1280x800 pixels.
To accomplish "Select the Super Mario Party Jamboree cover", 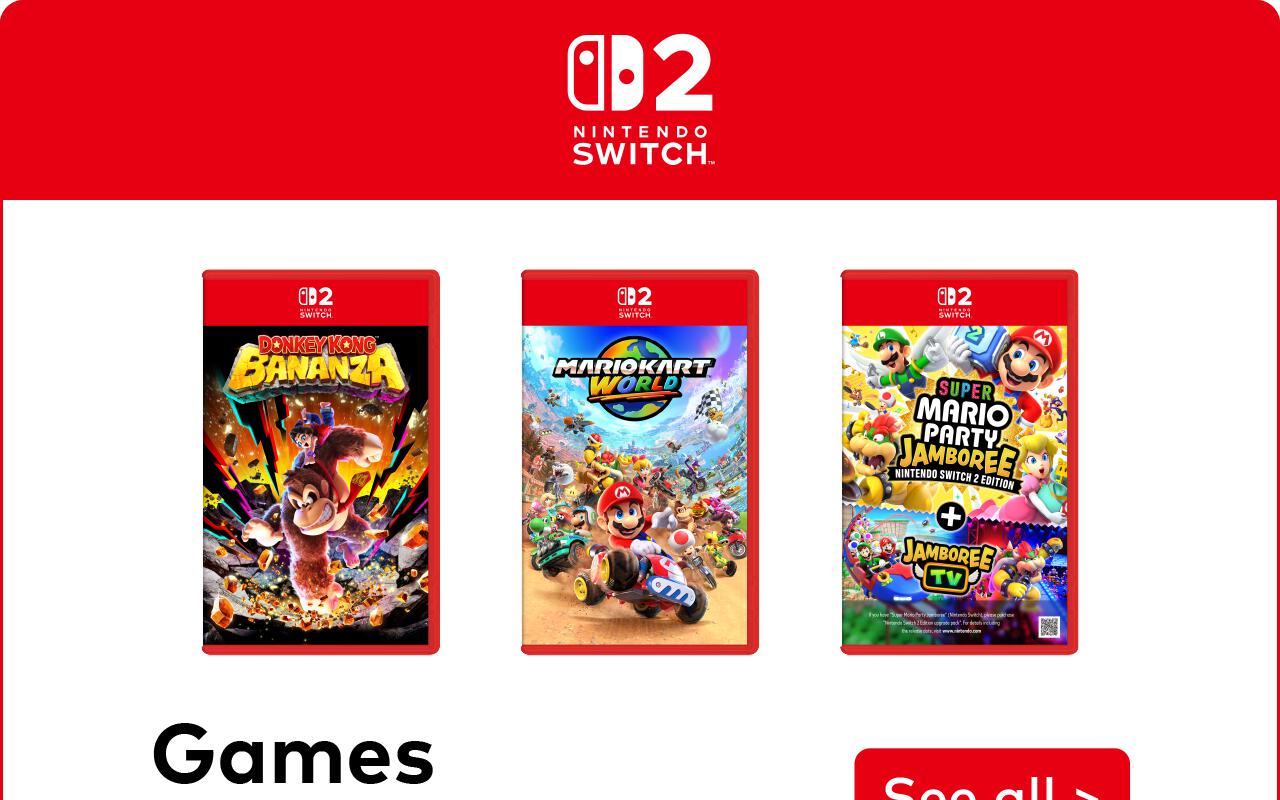I will 959,462.
